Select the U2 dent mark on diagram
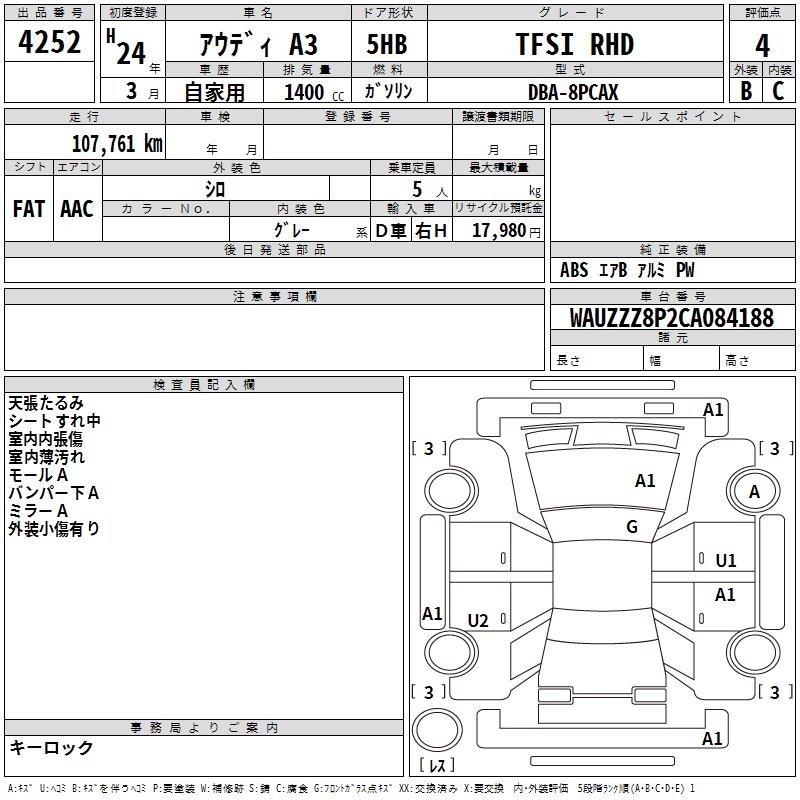 coord(478,621)
